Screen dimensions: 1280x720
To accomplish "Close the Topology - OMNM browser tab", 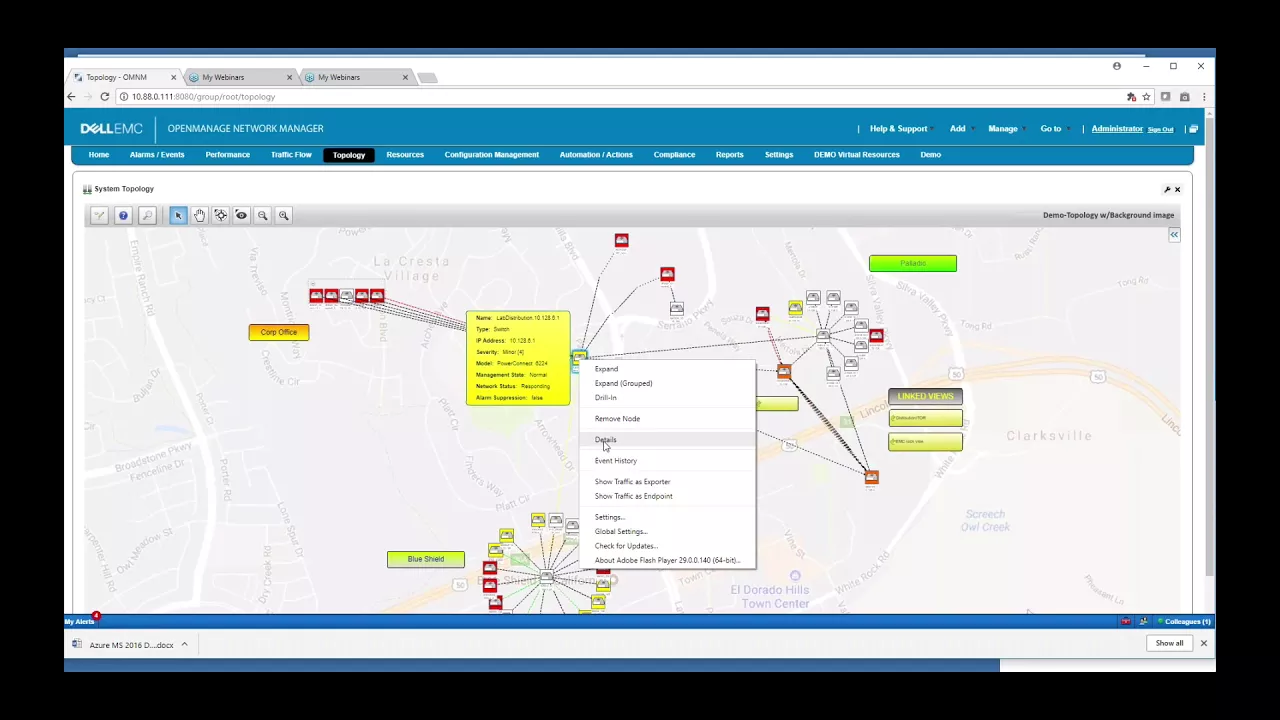I will [173, 77].
